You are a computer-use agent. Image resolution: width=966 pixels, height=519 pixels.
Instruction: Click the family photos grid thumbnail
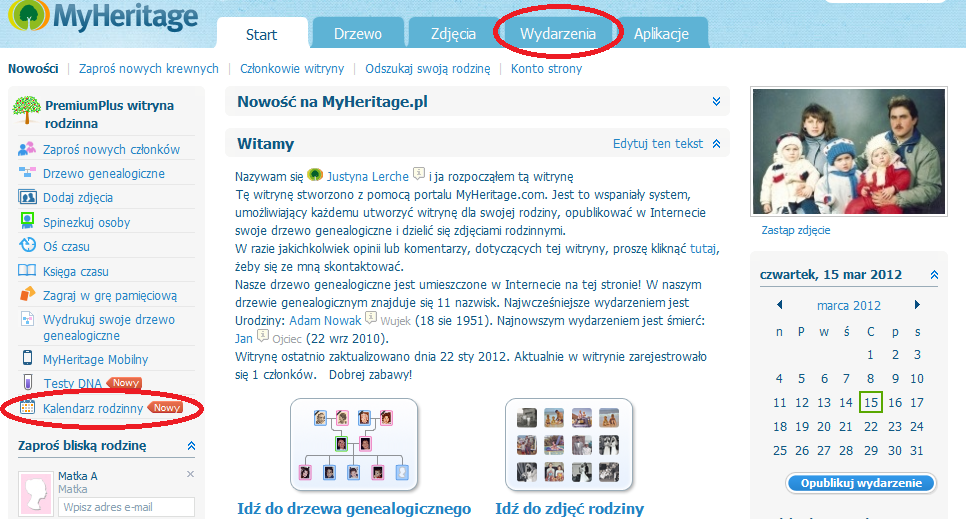(x=569, y=445)
